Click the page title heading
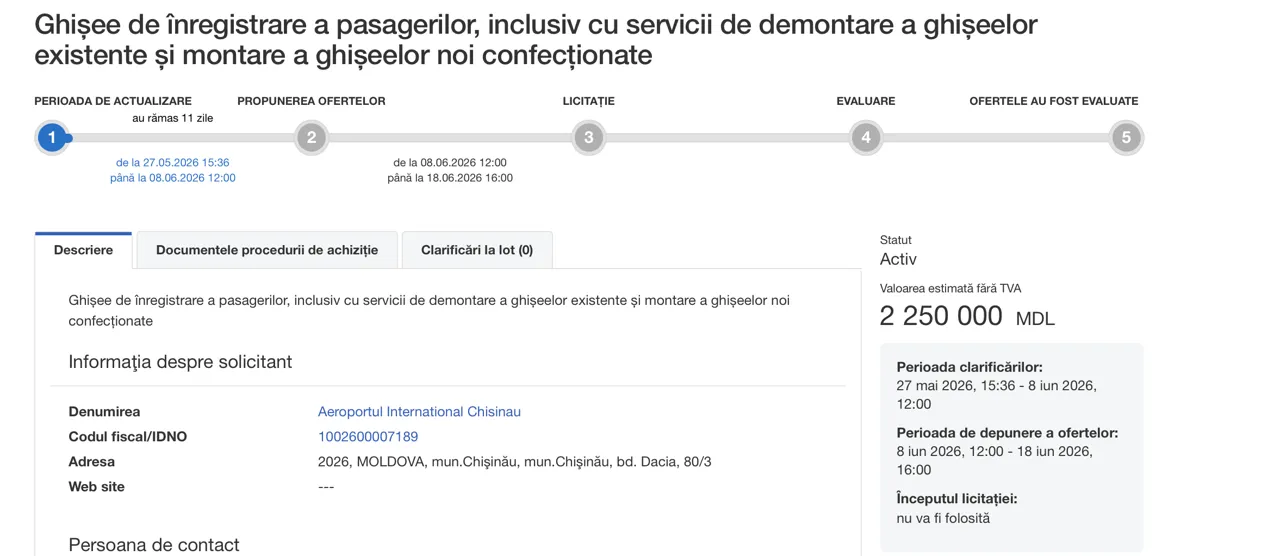The width and height of the screenshot is (1280, 556). 536,39
